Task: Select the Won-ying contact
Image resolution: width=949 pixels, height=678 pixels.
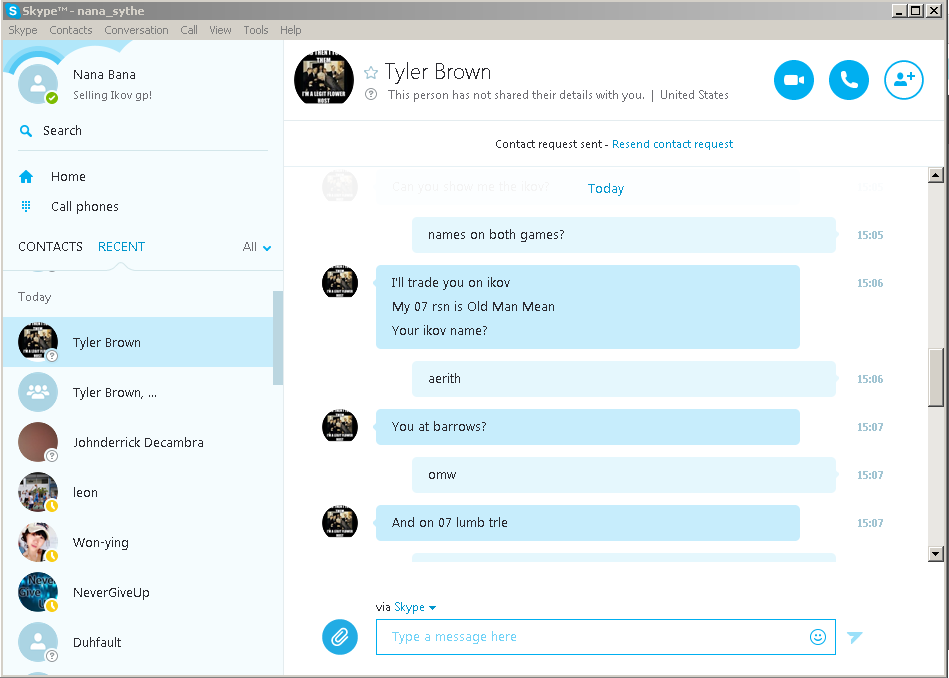Action: [x=138, y=542]
